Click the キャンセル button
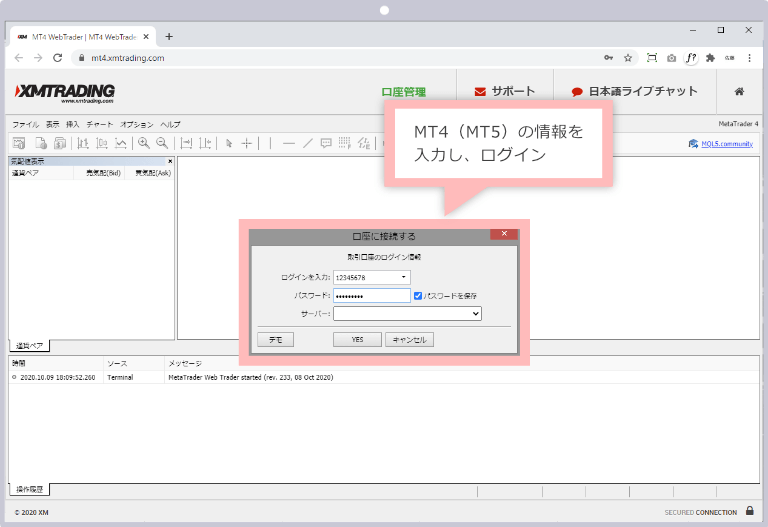Viewport: 768px width, 527px height. tap(409, 340)
